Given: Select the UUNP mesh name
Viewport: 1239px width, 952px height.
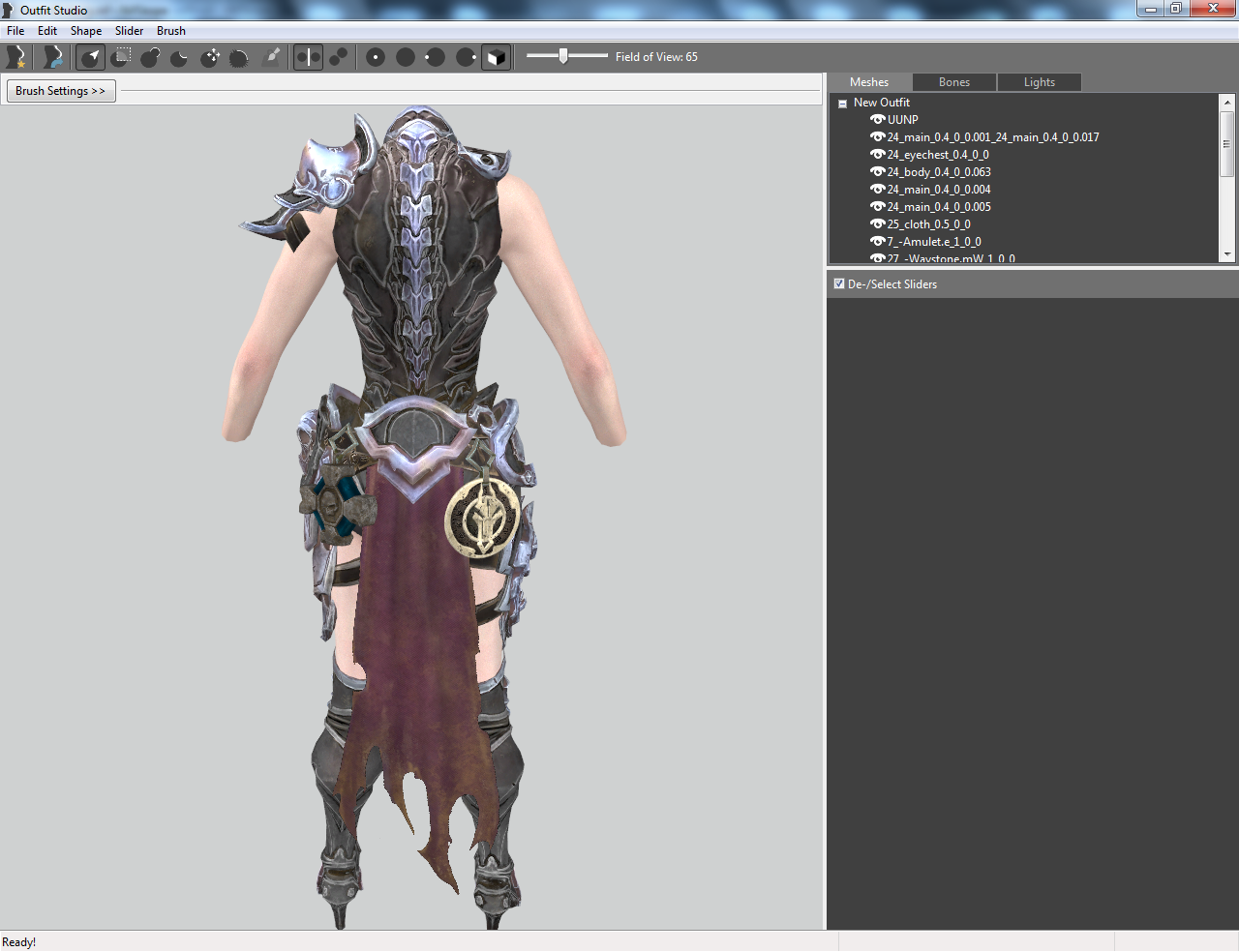Looking at the screenshot, I should (x=903, y=120).
